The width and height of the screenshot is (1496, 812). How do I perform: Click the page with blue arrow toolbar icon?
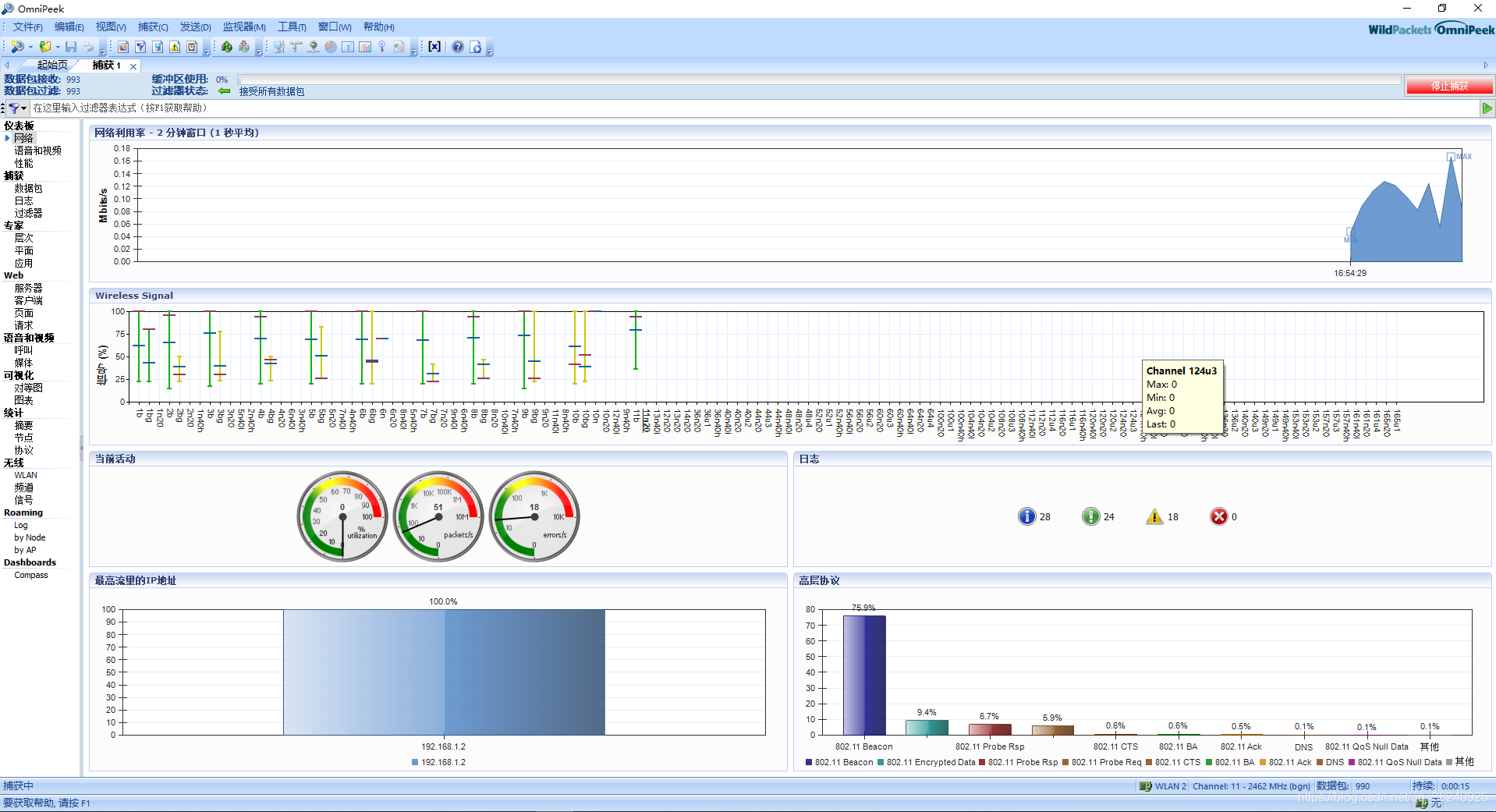[x=475, y=47]
